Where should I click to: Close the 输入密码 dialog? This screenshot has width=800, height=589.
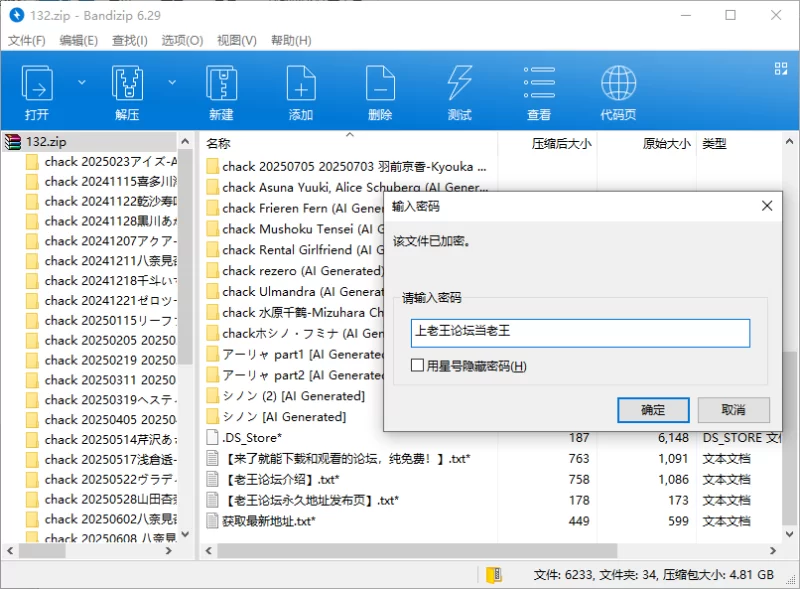[767, 206]
